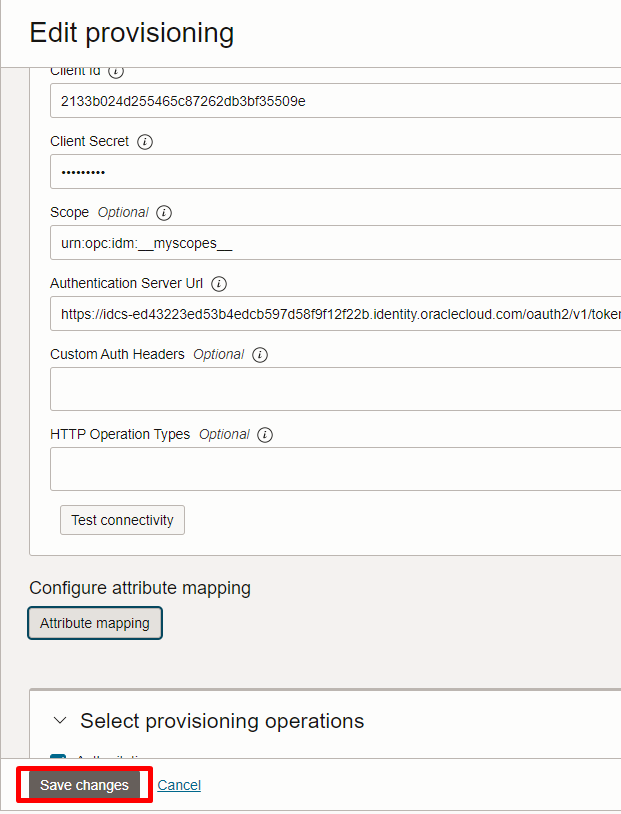Cancel editing via the Cancel link
621x814 pixels.
point(179,785)
